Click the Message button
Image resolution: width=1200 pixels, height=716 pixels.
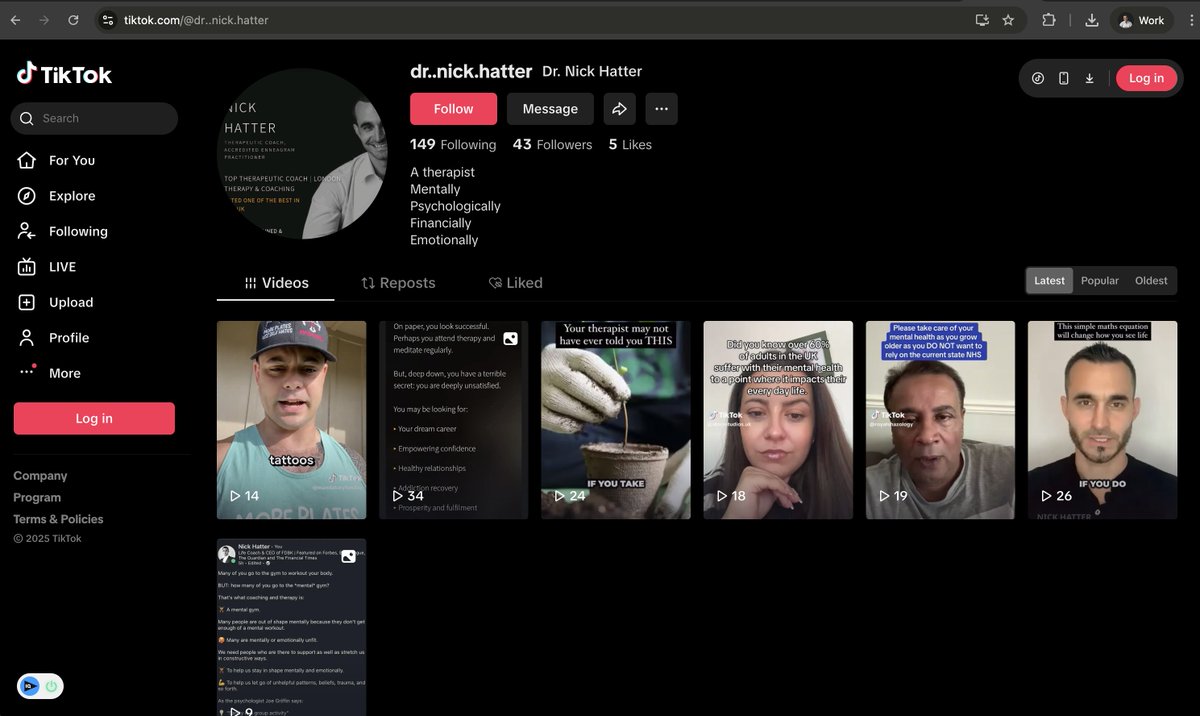(x=550, y=109)
